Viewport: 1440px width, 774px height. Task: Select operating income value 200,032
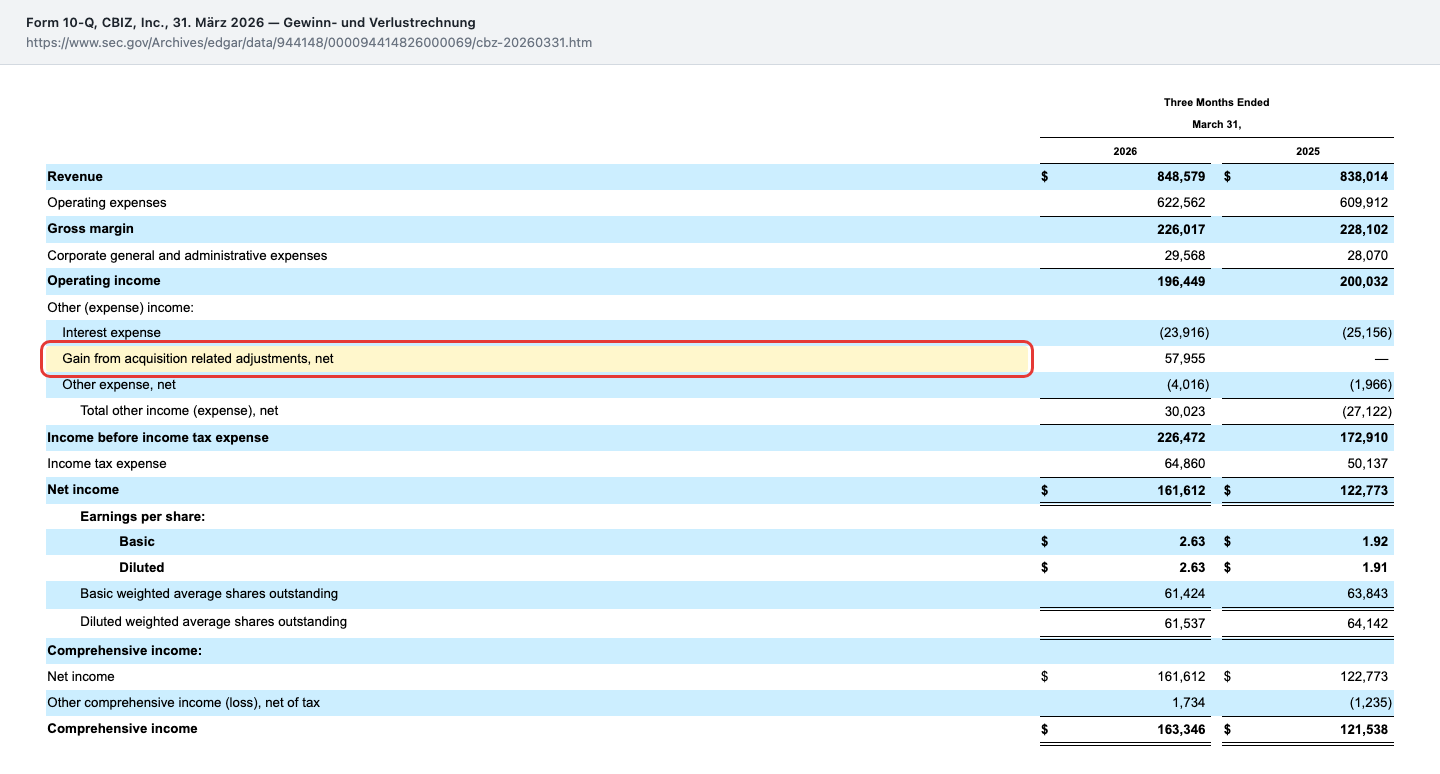[x=1363, y=282]
